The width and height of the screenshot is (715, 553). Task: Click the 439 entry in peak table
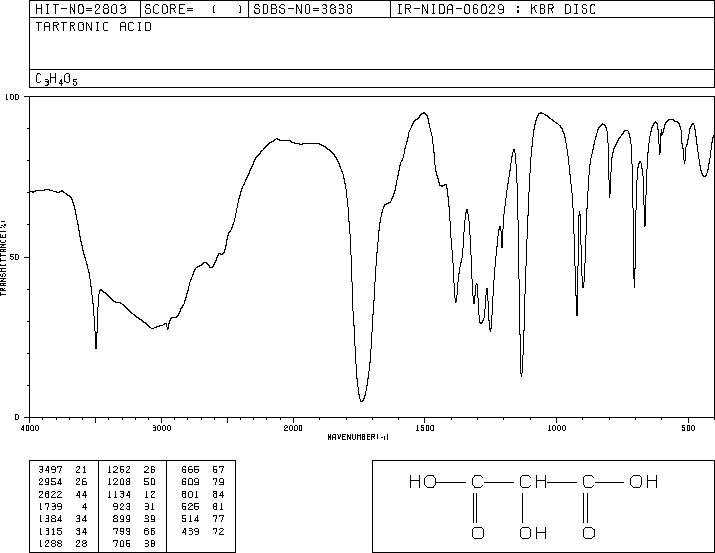[190, 532]
